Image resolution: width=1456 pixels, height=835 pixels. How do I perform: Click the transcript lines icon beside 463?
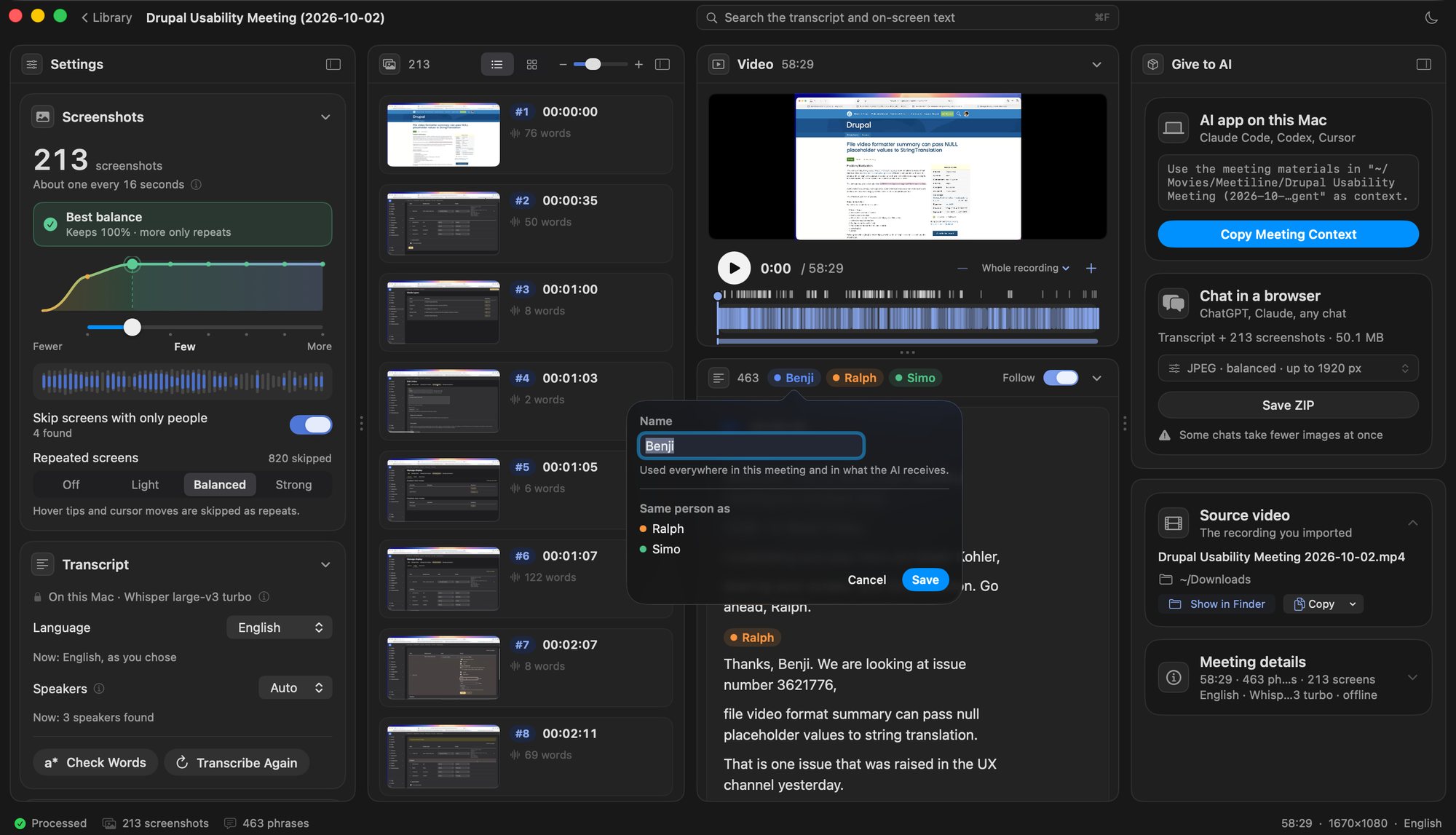point(719,378)
